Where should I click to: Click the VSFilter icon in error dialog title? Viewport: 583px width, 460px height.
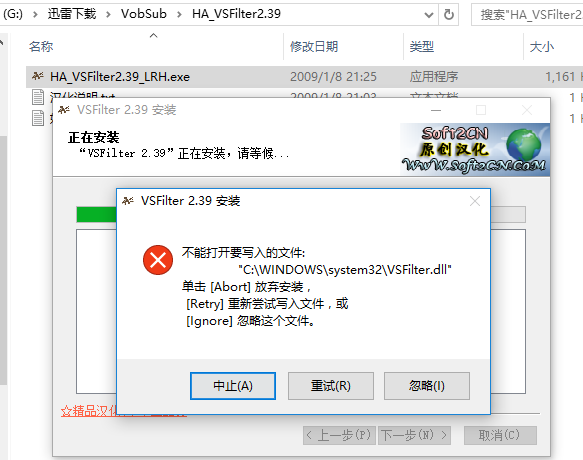[x=128, y=201]
